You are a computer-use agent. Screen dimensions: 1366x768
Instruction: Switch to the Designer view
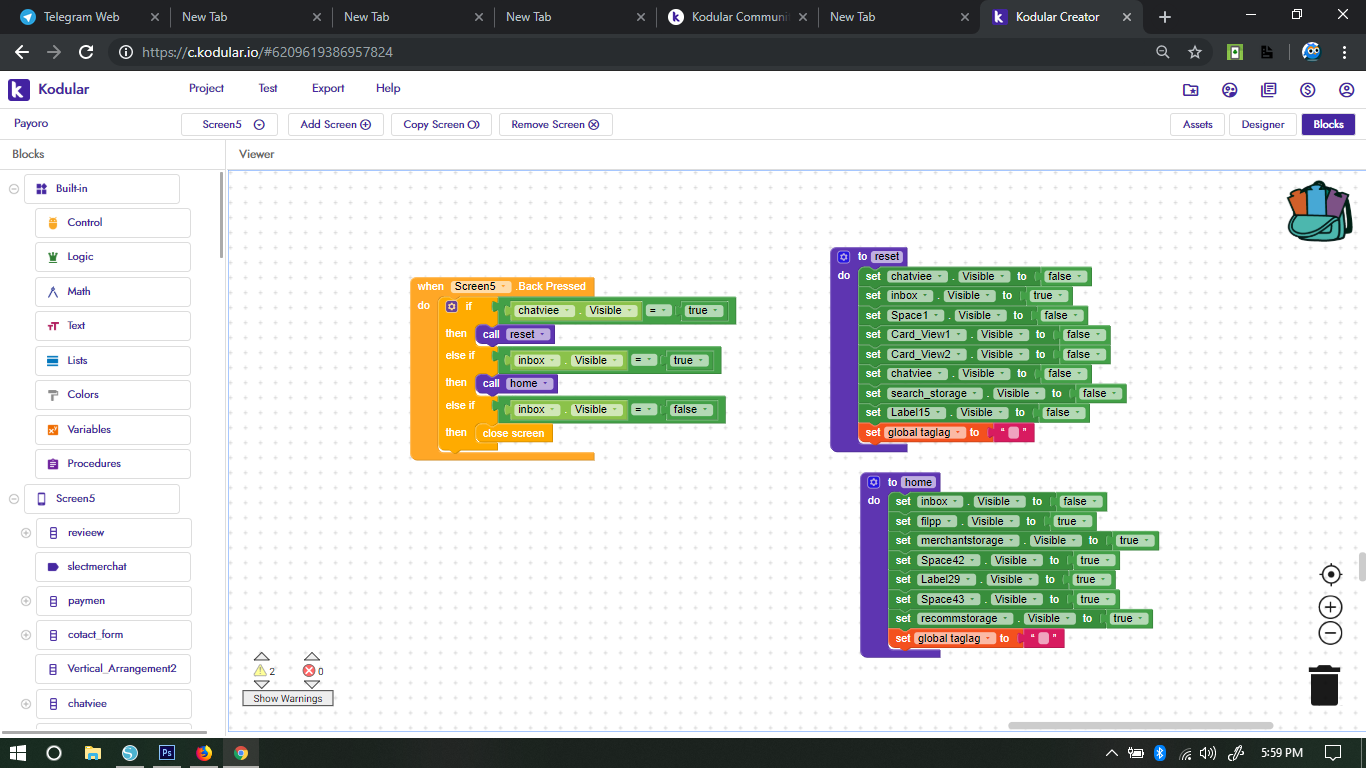[1262, 125]
